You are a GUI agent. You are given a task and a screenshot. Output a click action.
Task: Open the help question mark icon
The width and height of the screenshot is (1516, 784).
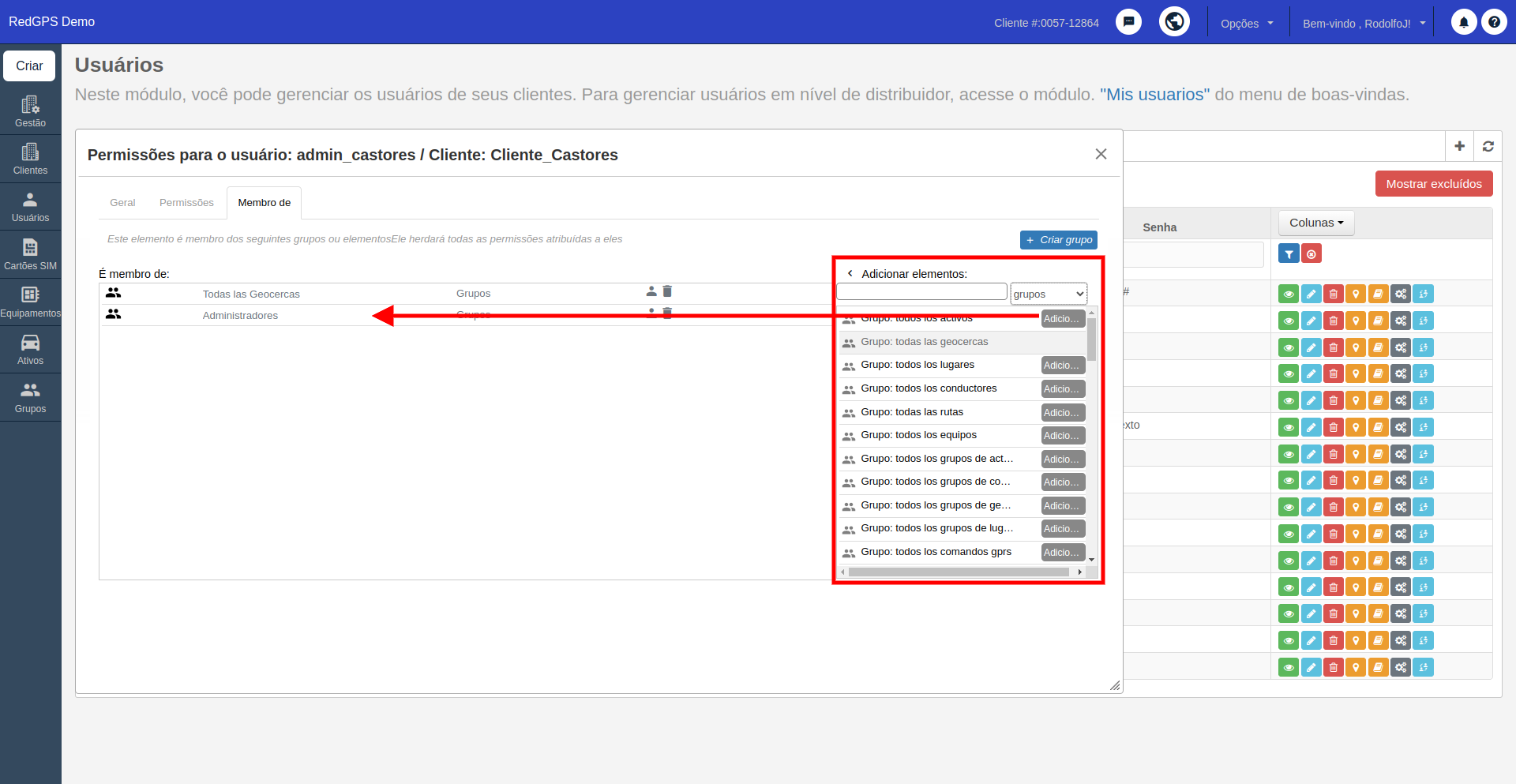pos(1494,22)
